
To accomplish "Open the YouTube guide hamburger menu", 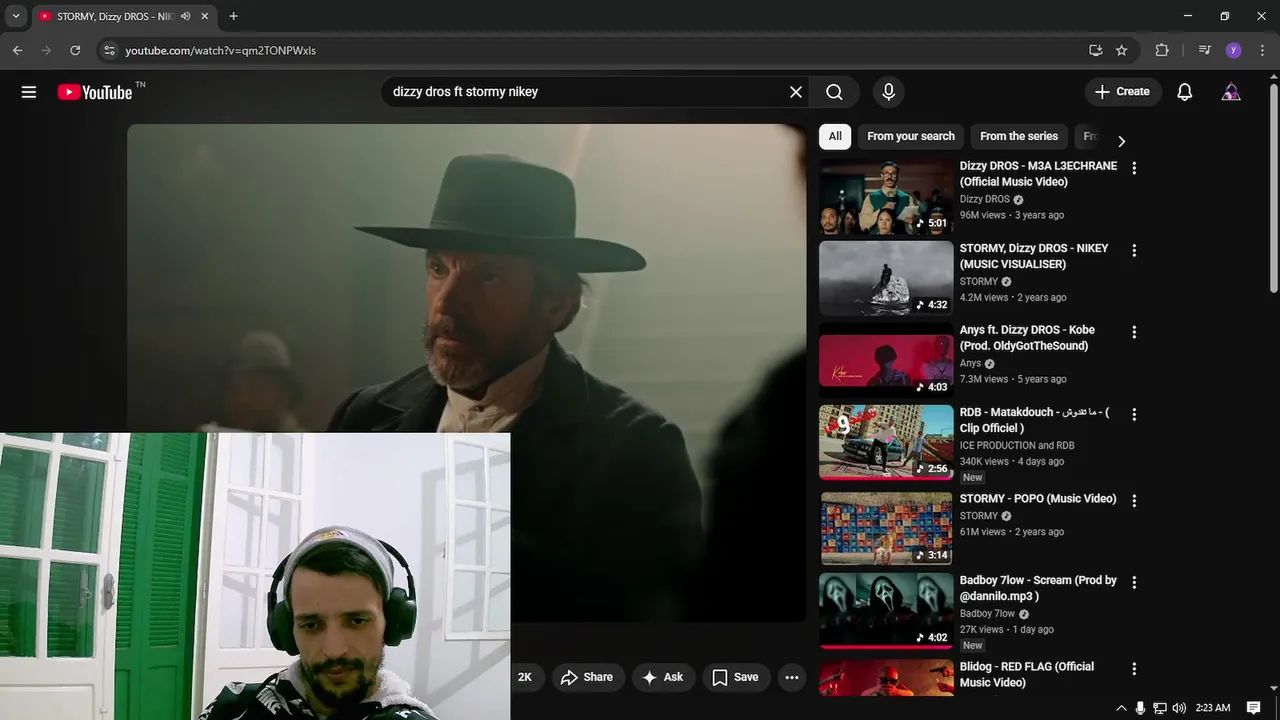I will click(29, 92).
